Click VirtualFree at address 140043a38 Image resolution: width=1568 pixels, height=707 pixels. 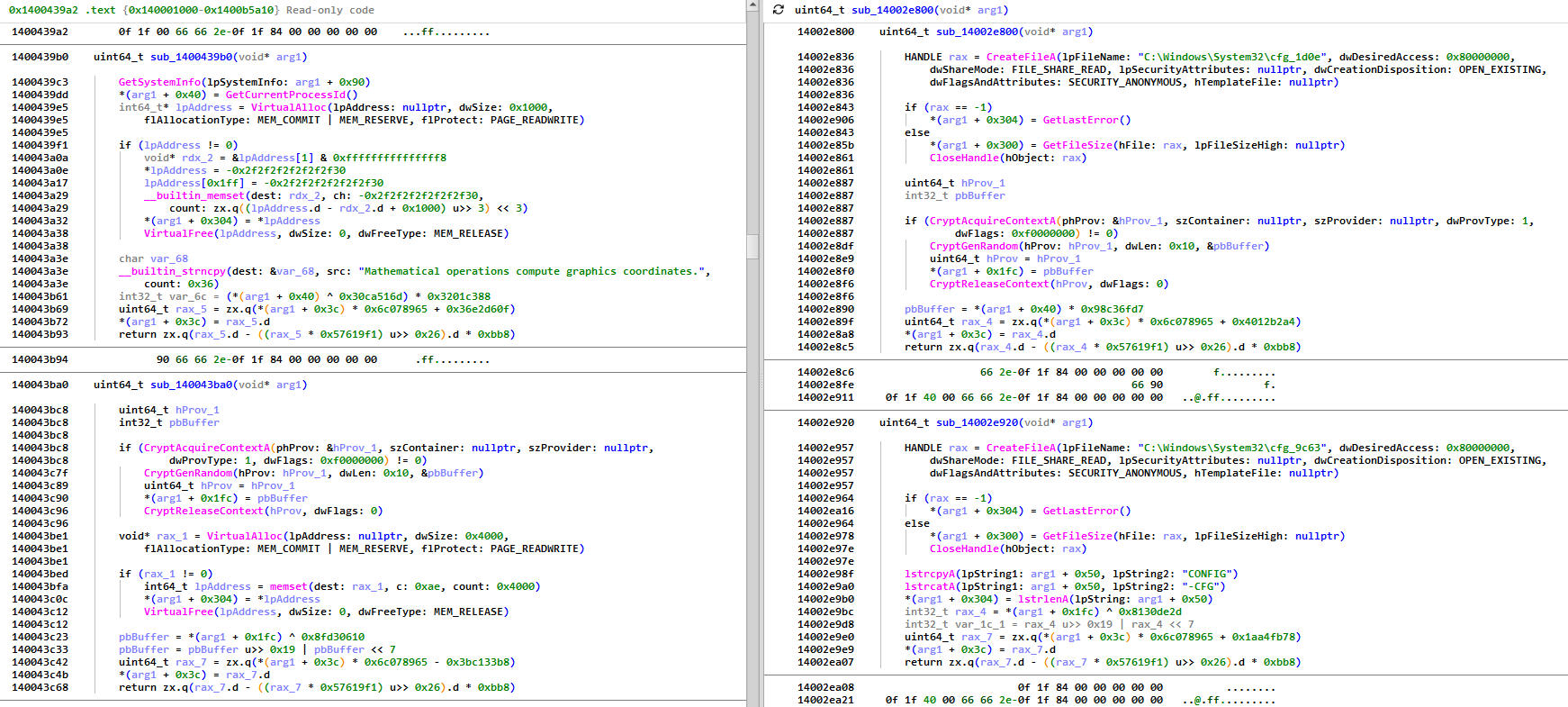tap(181, 233)
